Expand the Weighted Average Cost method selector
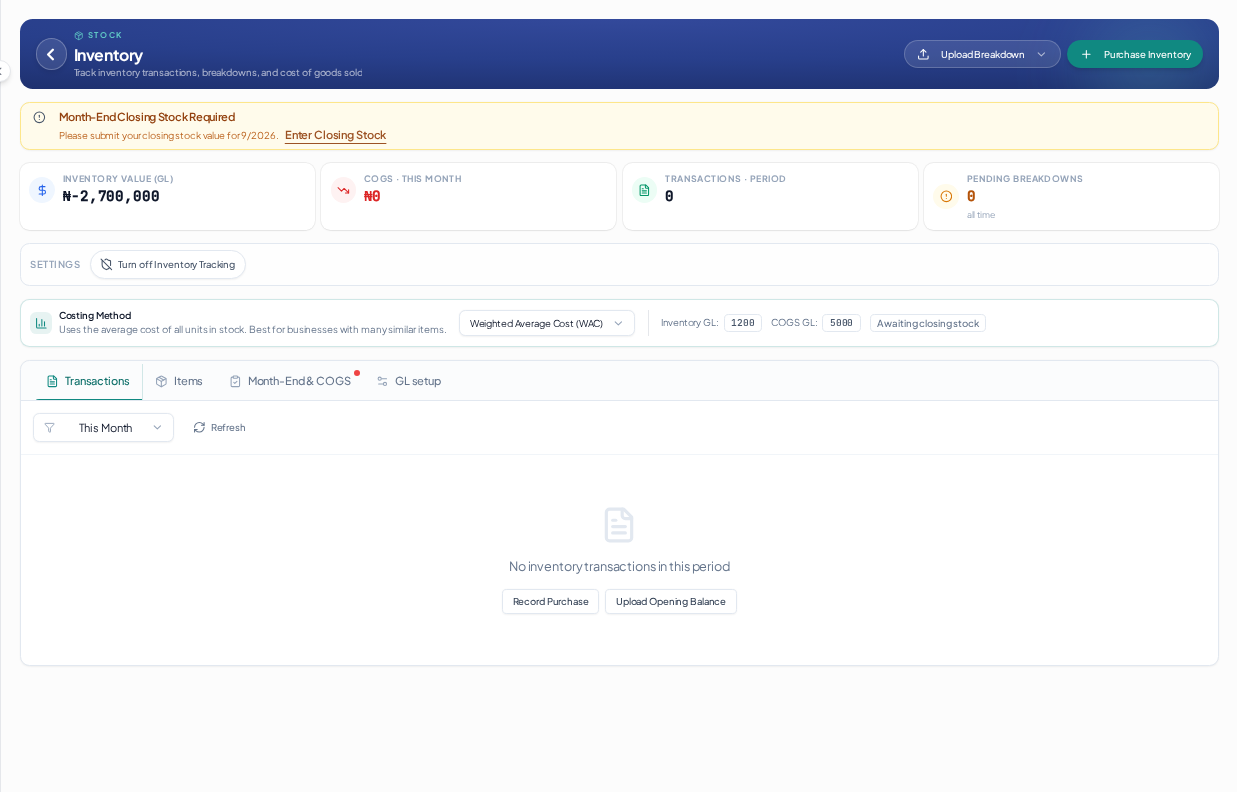The image size is (1237, 792). point(547,323)
